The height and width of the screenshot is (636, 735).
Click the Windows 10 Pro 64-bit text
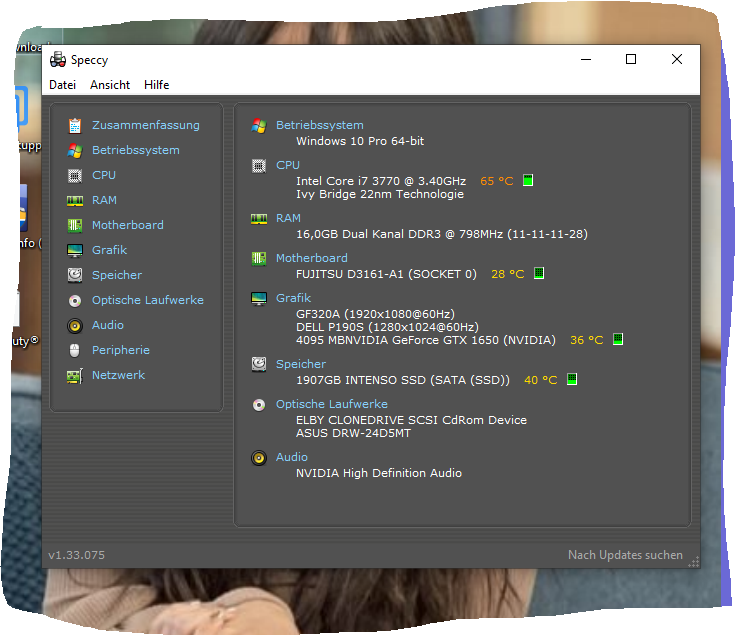click(360, 141)
